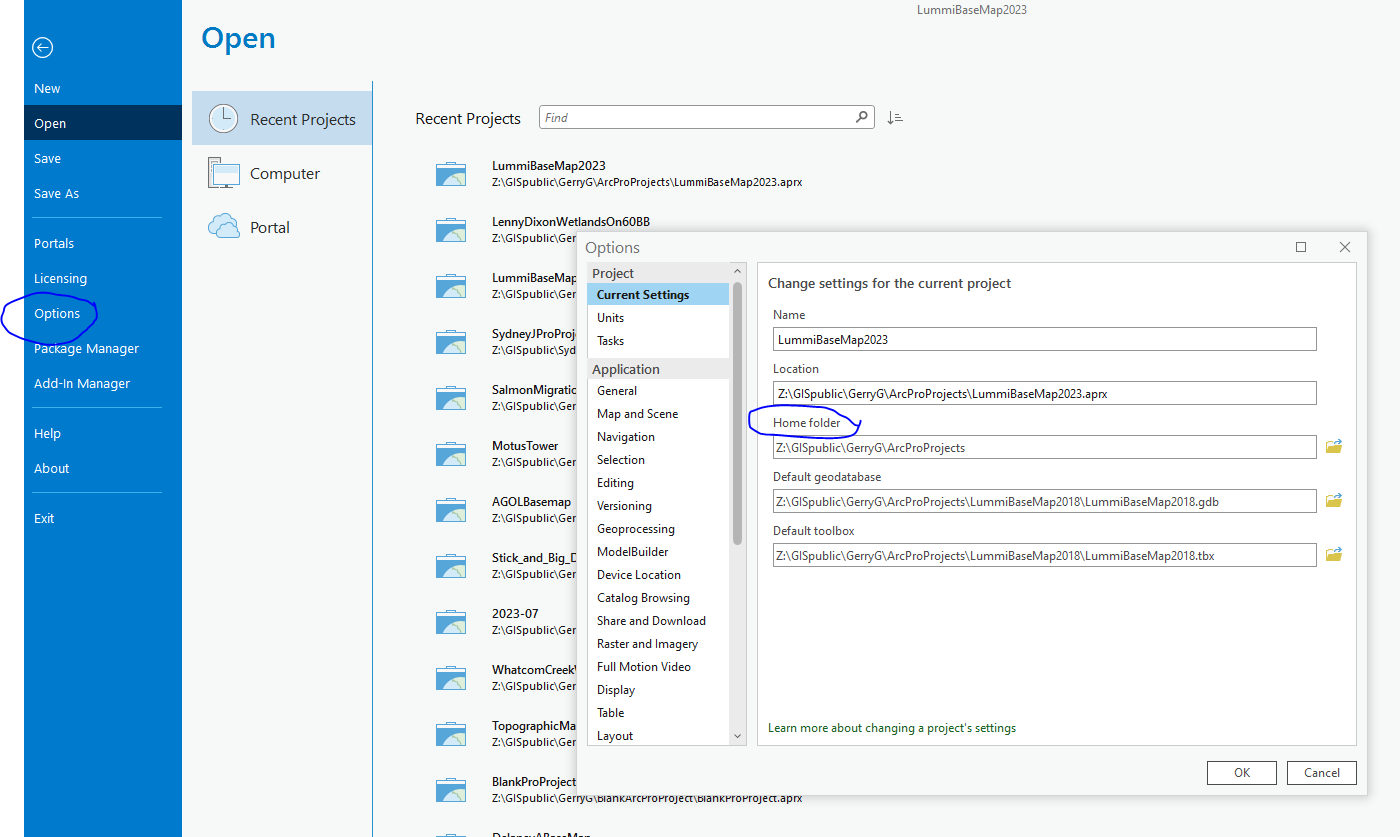Image resolution: width=1400 pixels, height=837 pixels.
Task: Open the sort order icon beside Find
Action: click(895, 118)
